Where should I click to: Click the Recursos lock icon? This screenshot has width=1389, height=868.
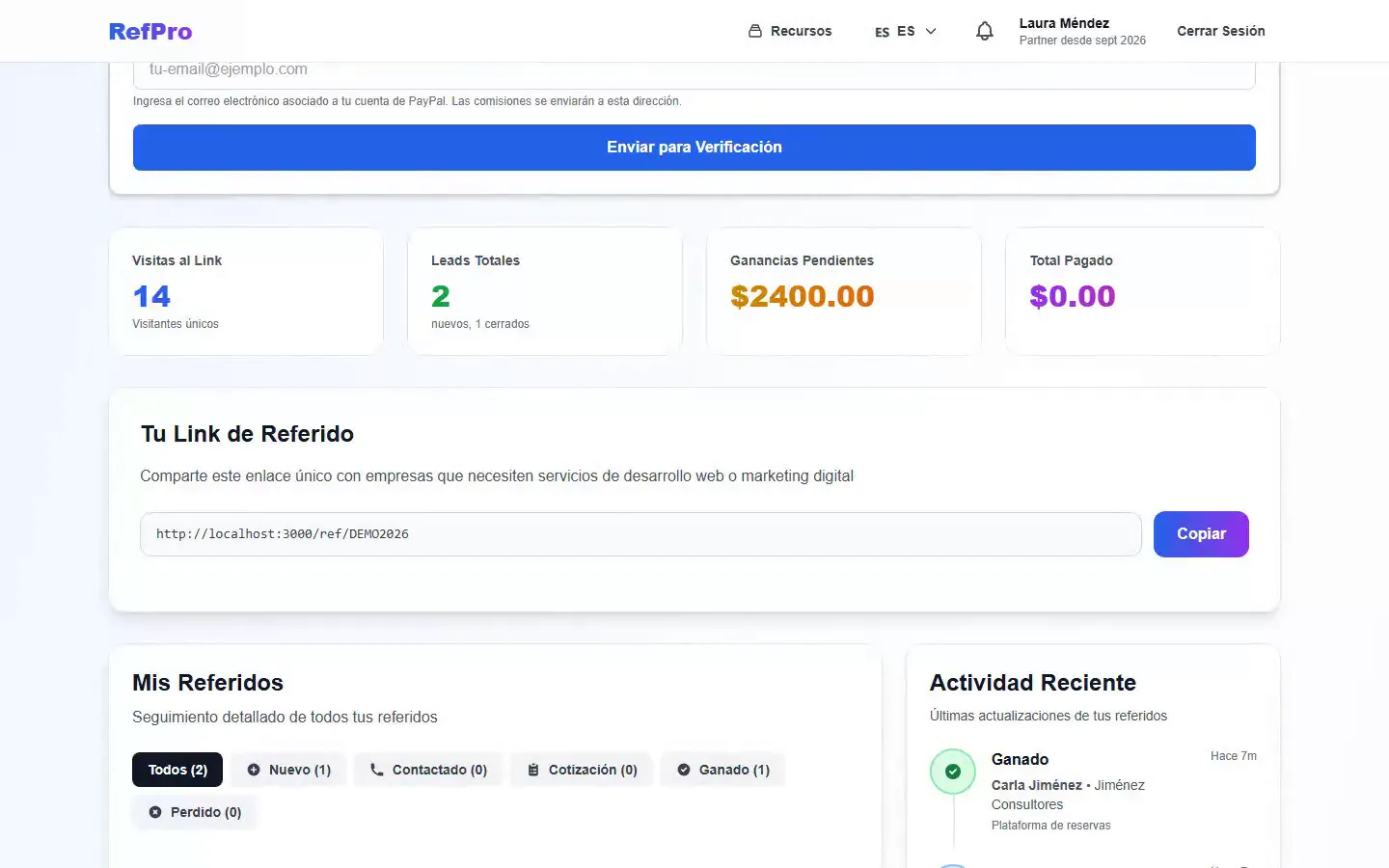tap(755, 31)
